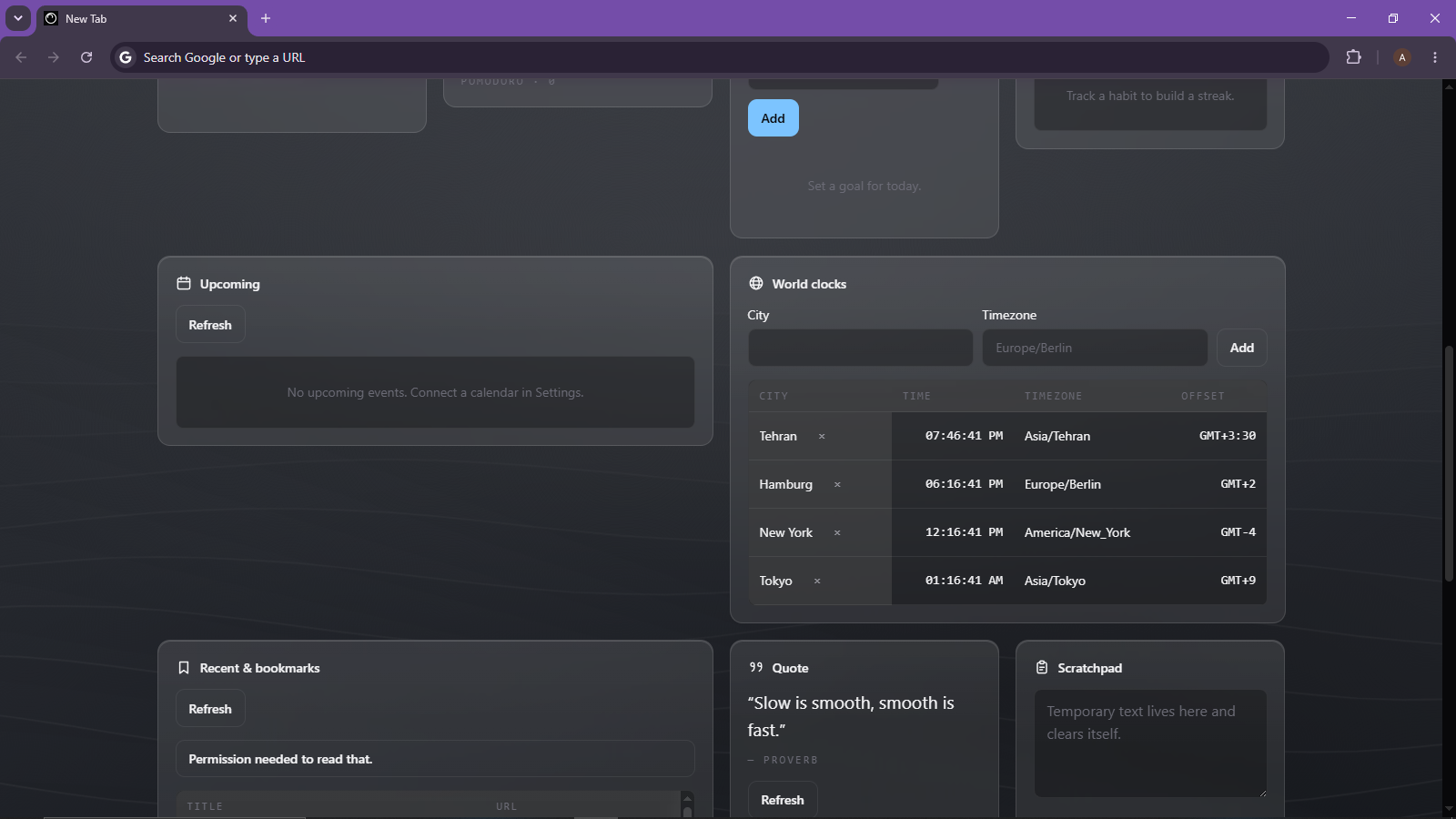This screenshot has width=1456, height=819.
Task: Click the Quote quotation mark icon
Action: 756,667
